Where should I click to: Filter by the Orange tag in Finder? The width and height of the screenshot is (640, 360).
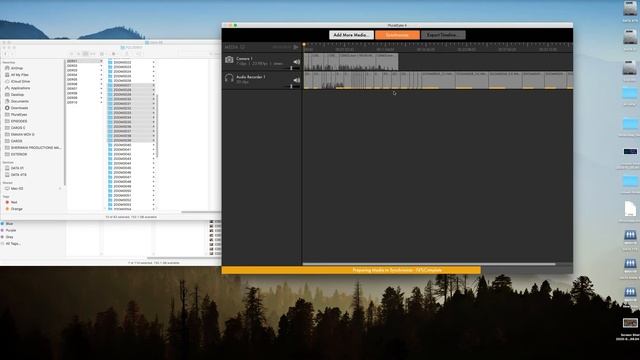[16, 209]
